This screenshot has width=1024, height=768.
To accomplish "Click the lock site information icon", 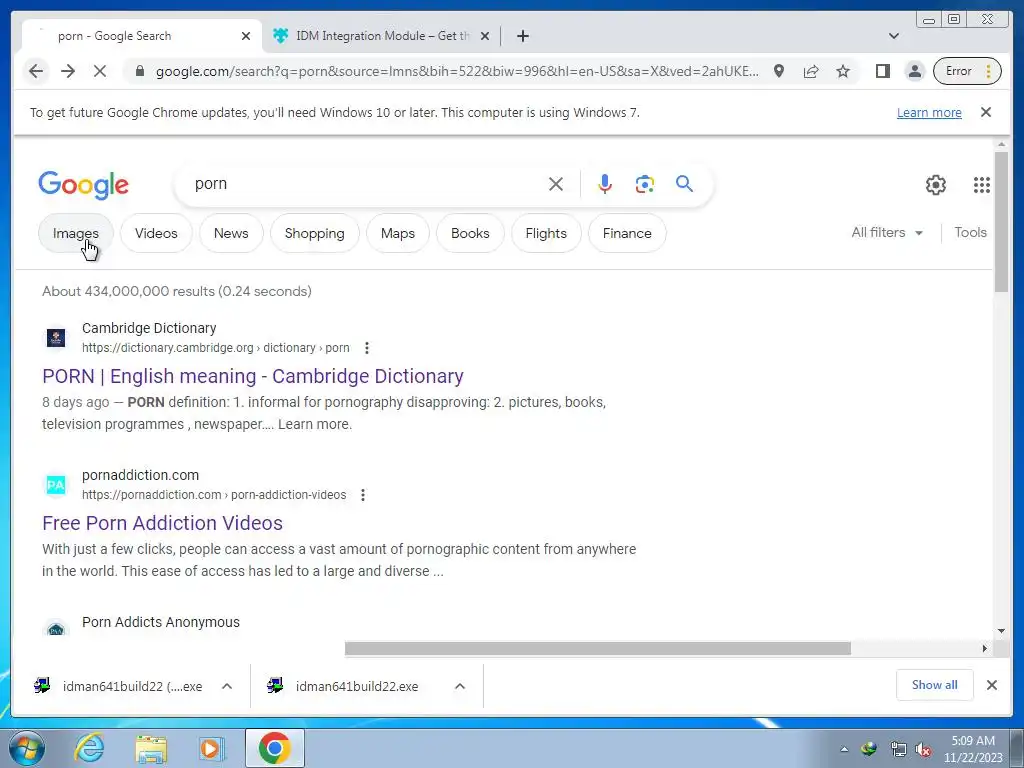I will click(139, 71).
